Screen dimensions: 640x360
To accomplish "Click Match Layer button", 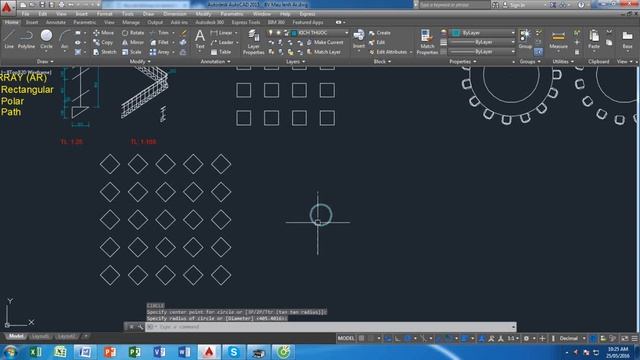I will (x=323, y=52).
